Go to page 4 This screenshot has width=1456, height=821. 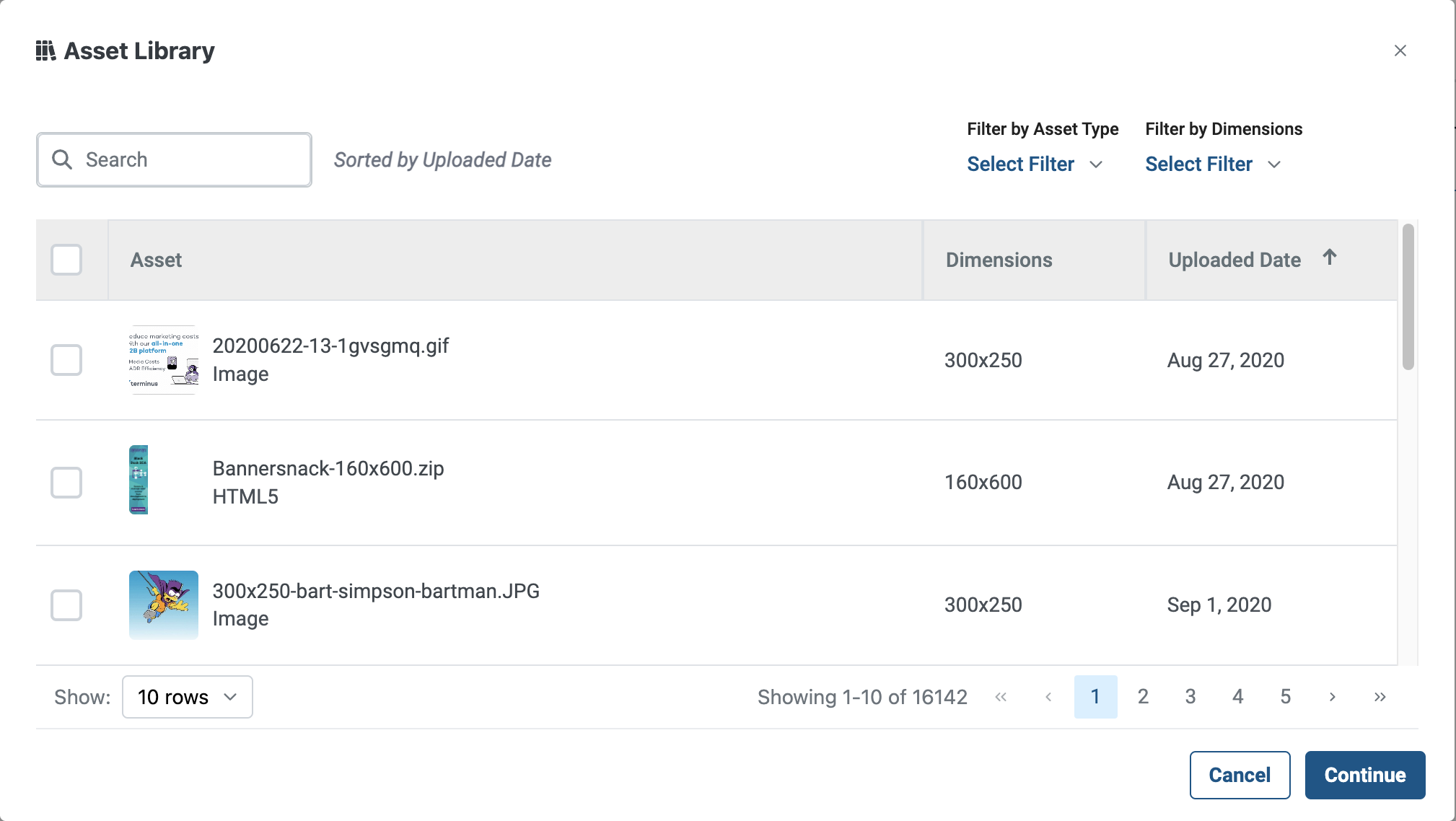[x=1238, y=697]
